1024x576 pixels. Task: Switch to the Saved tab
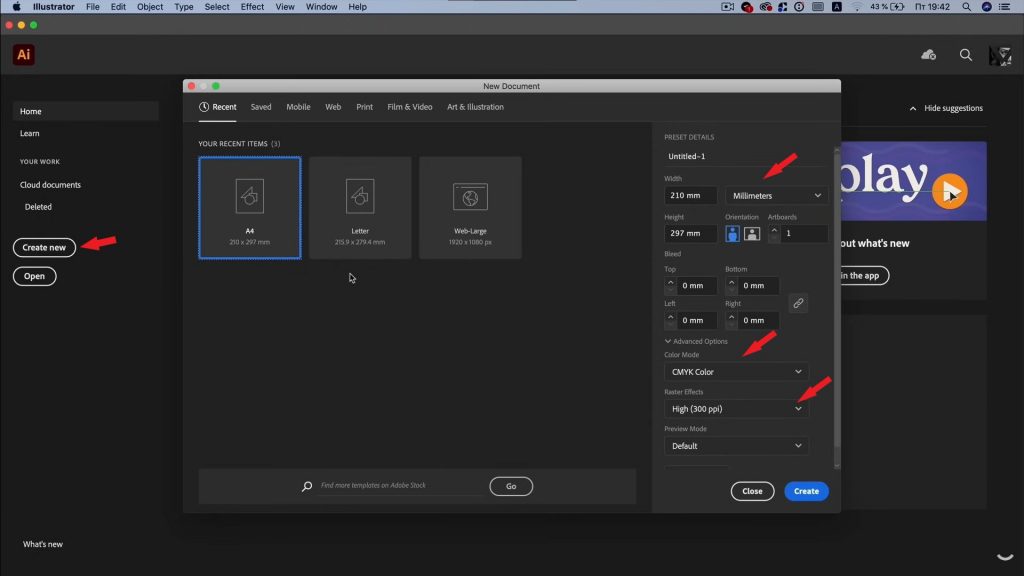[261, 107]
